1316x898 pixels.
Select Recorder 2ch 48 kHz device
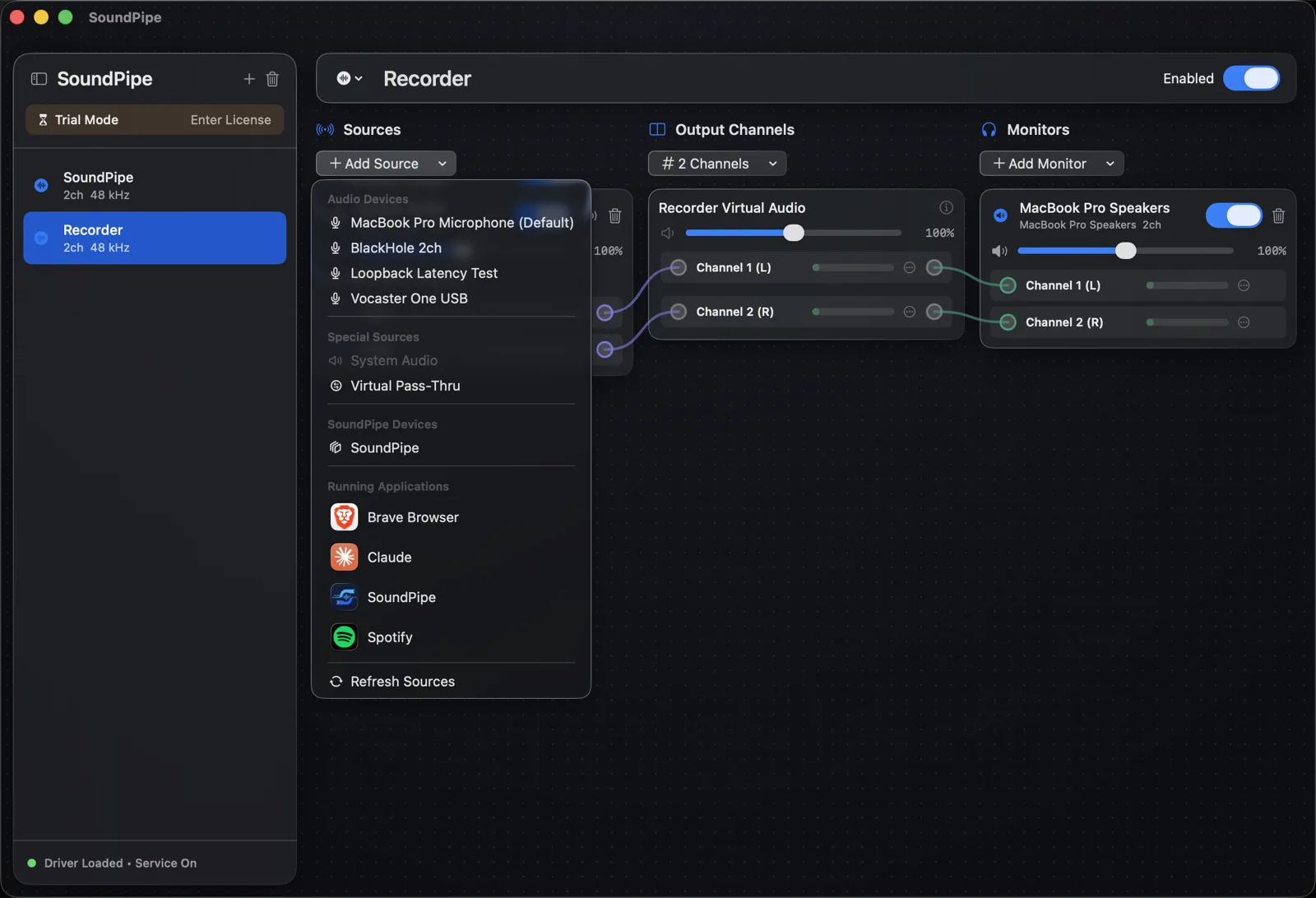(155, 238)
